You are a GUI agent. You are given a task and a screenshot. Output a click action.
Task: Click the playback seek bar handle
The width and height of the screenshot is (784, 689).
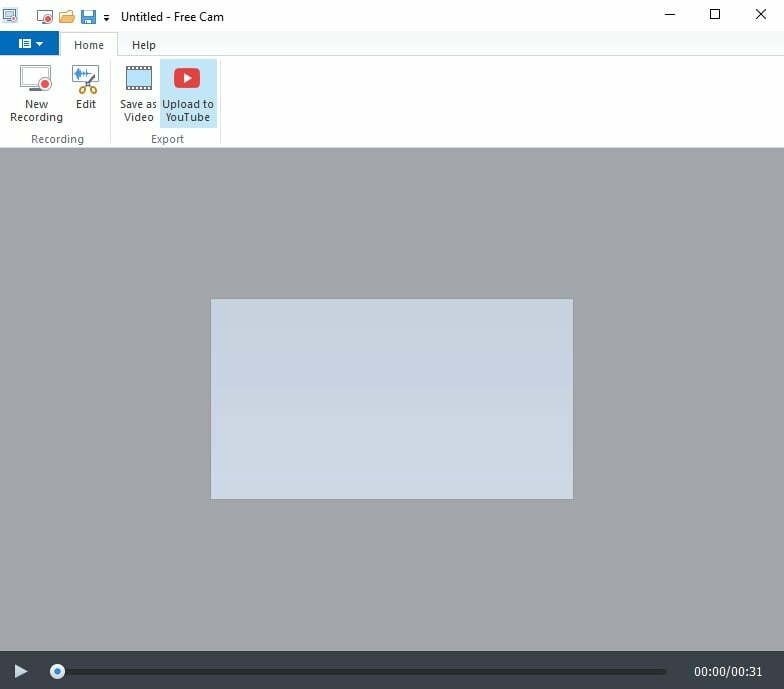pyautogui.click(x=57, y=671)
